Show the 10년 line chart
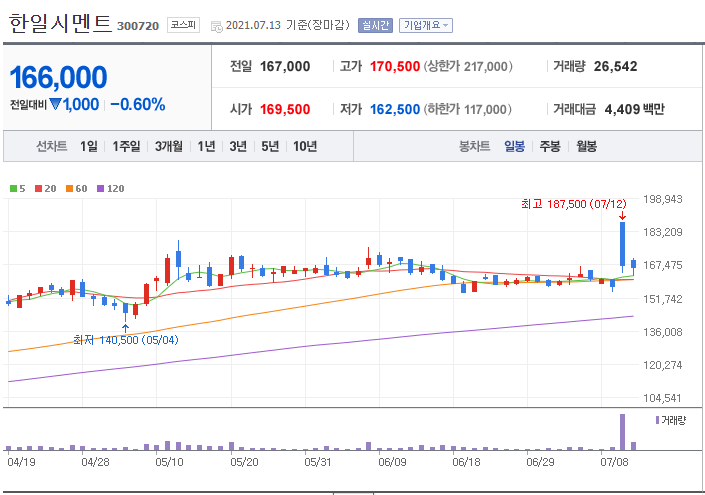The width and height of the screenshot is (705, 495). click(x=305, y=146)
